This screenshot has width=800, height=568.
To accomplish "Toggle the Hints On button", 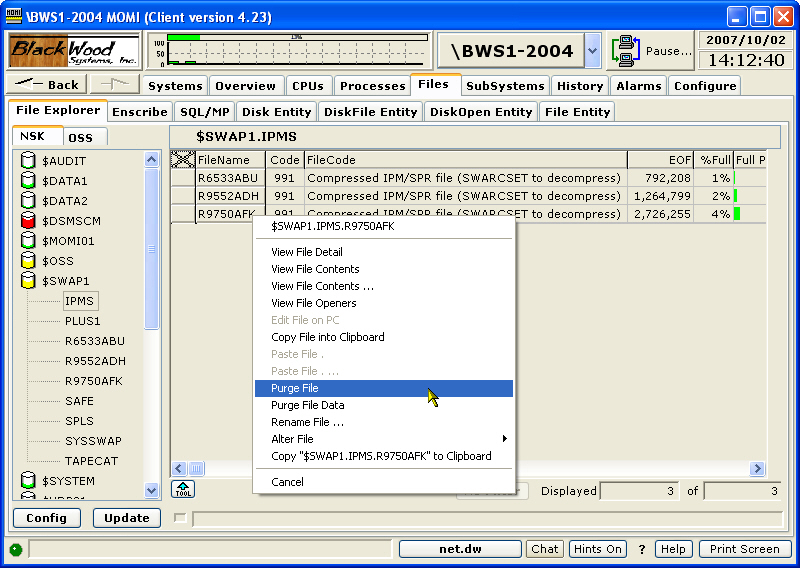I will coord(597,549).
